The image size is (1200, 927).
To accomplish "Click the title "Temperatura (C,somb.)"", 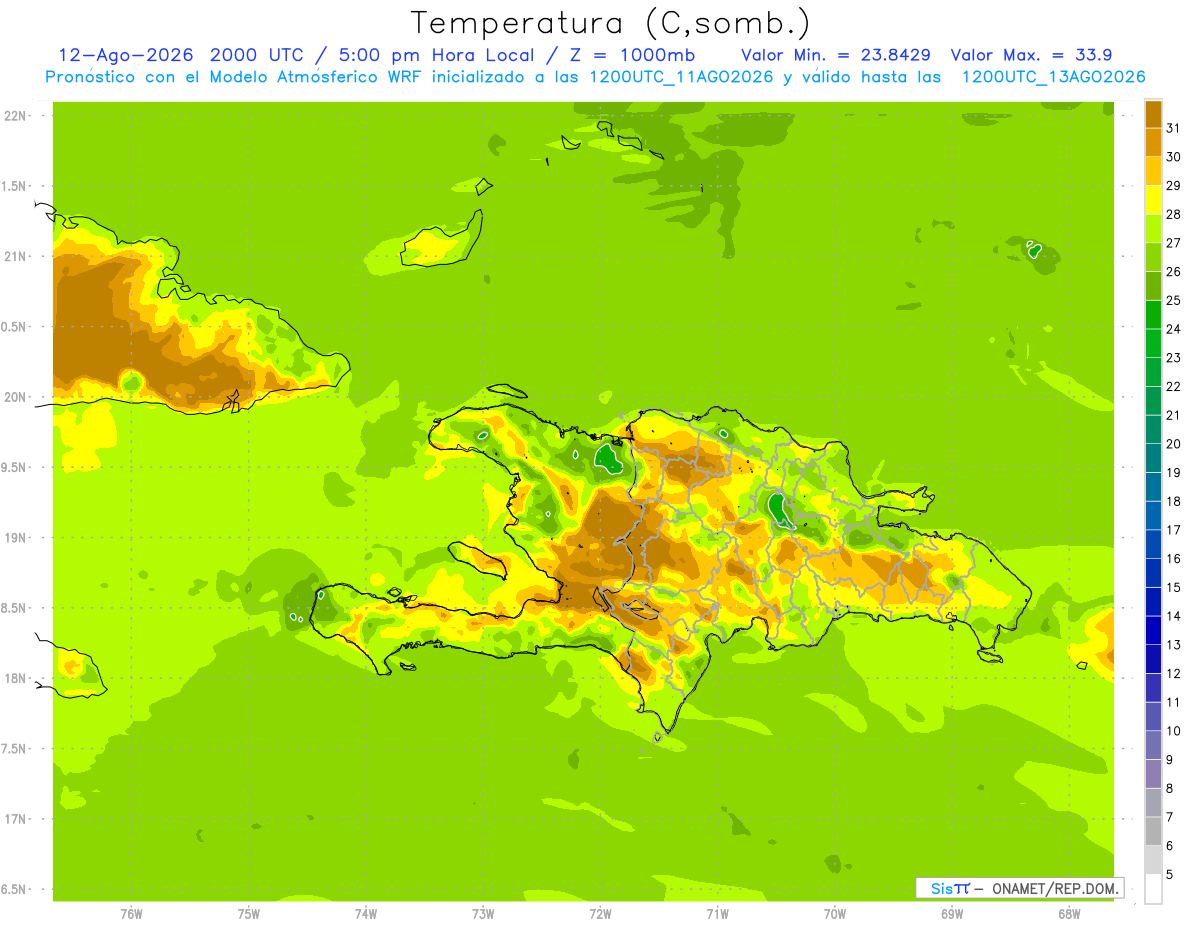I will (610, 24).
